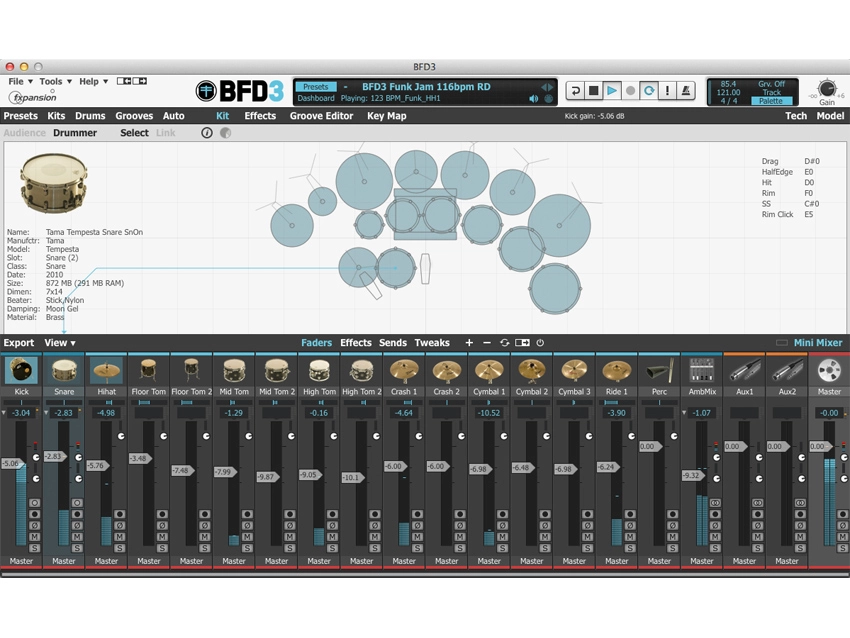Select the Hihat channel icon
Image resolution: width=850 pixels, height=638 pixels.
pos(106,371)
